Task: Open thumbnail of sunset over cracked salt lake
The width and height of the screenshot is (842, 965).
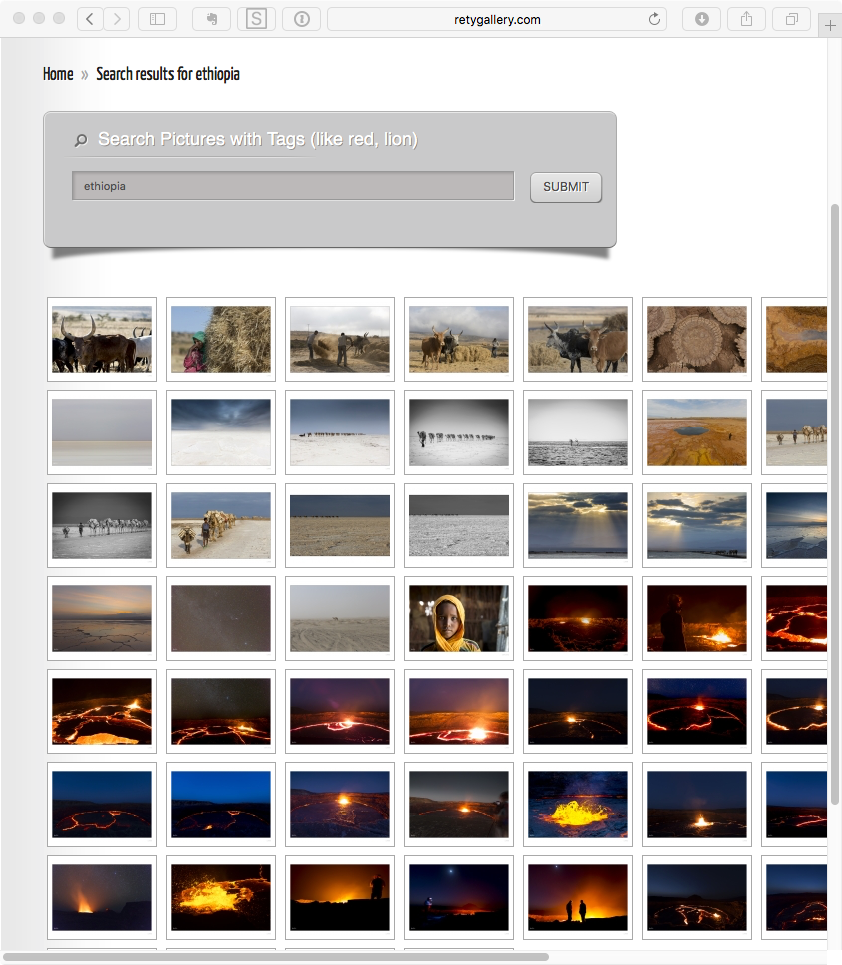Action: pyautogui.click(x=102, y=618)
